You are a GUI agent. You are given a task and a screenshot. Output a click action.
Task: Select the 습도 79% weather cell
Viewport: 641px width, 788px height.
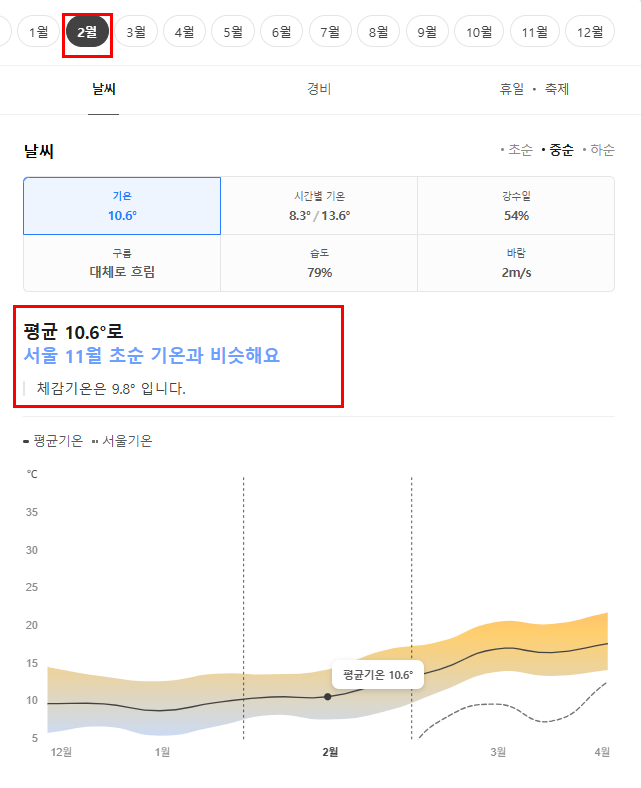[319, 263]
